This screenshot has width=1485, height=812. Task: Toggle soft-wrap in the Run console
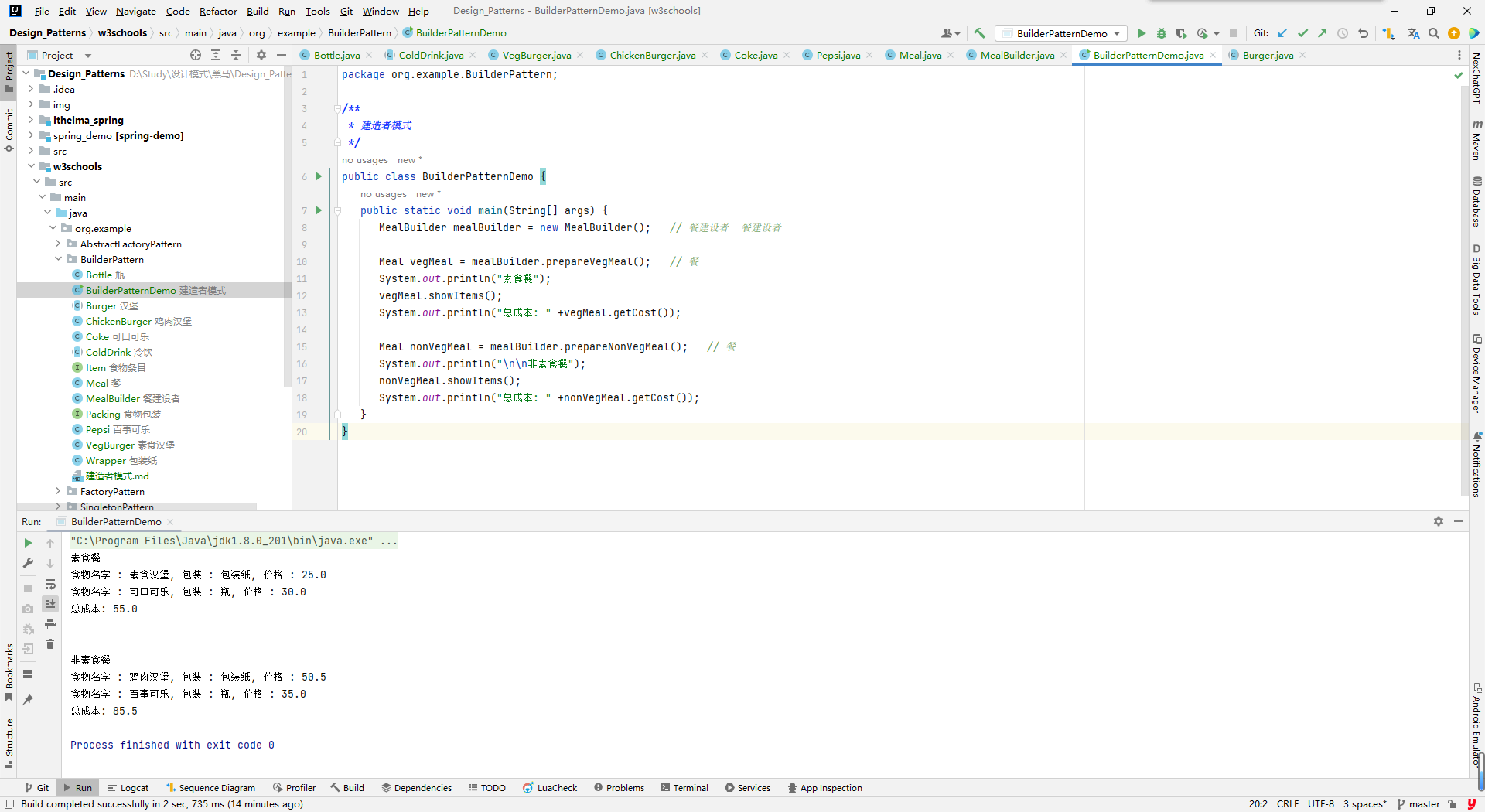(x=50, y=584)
